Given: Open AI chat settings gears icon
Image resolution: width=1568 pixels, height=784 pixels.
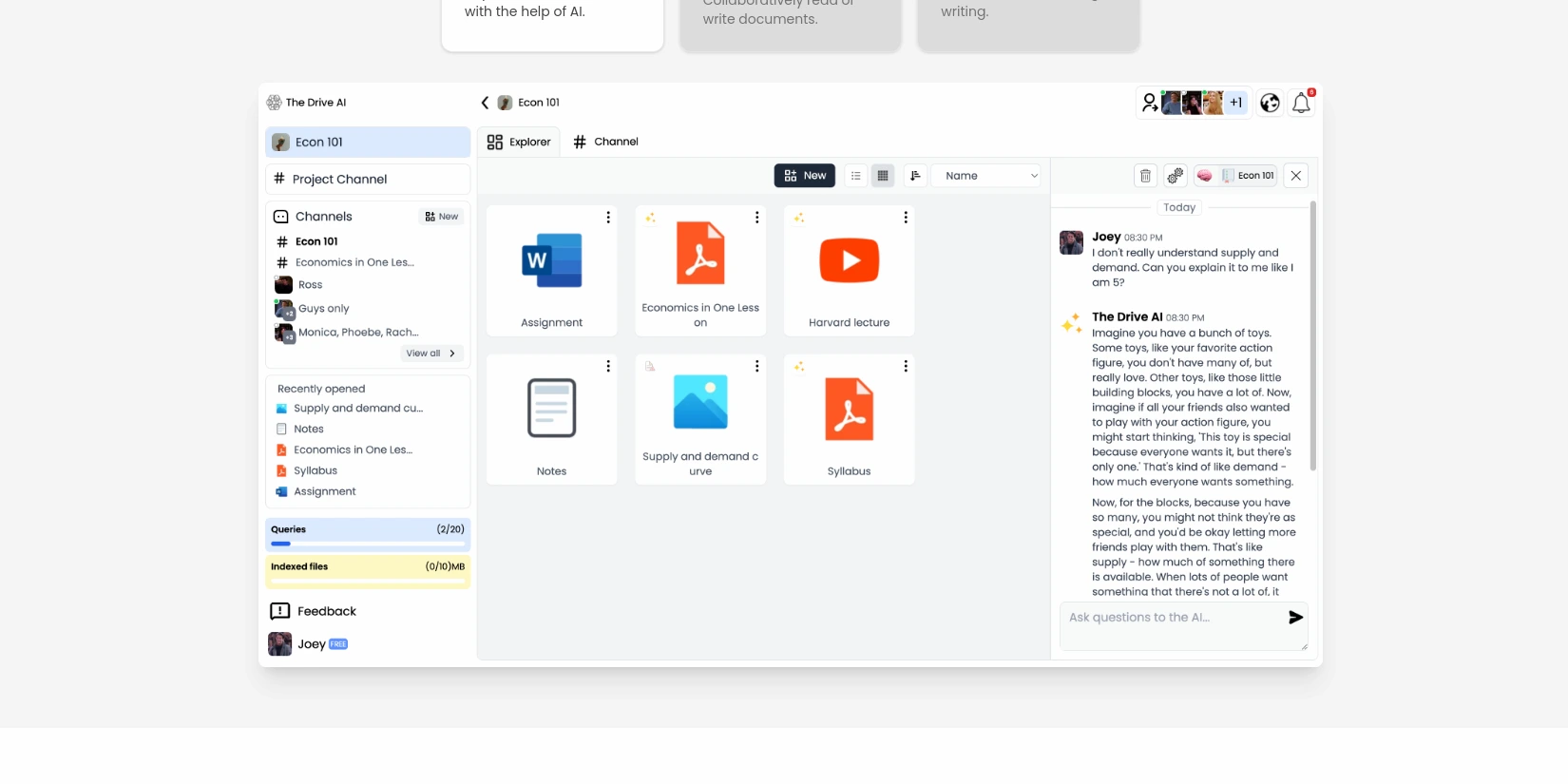Looking at the screenshot, I should (x=1176, y=176).
